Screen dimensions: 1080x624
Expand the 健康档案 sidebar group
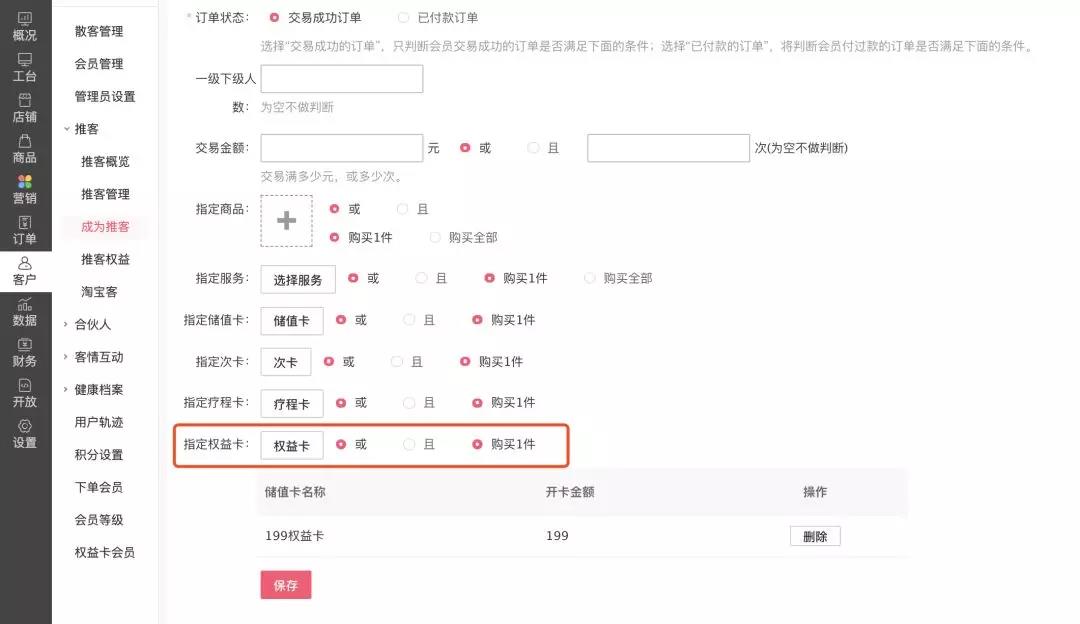[66, 389]
